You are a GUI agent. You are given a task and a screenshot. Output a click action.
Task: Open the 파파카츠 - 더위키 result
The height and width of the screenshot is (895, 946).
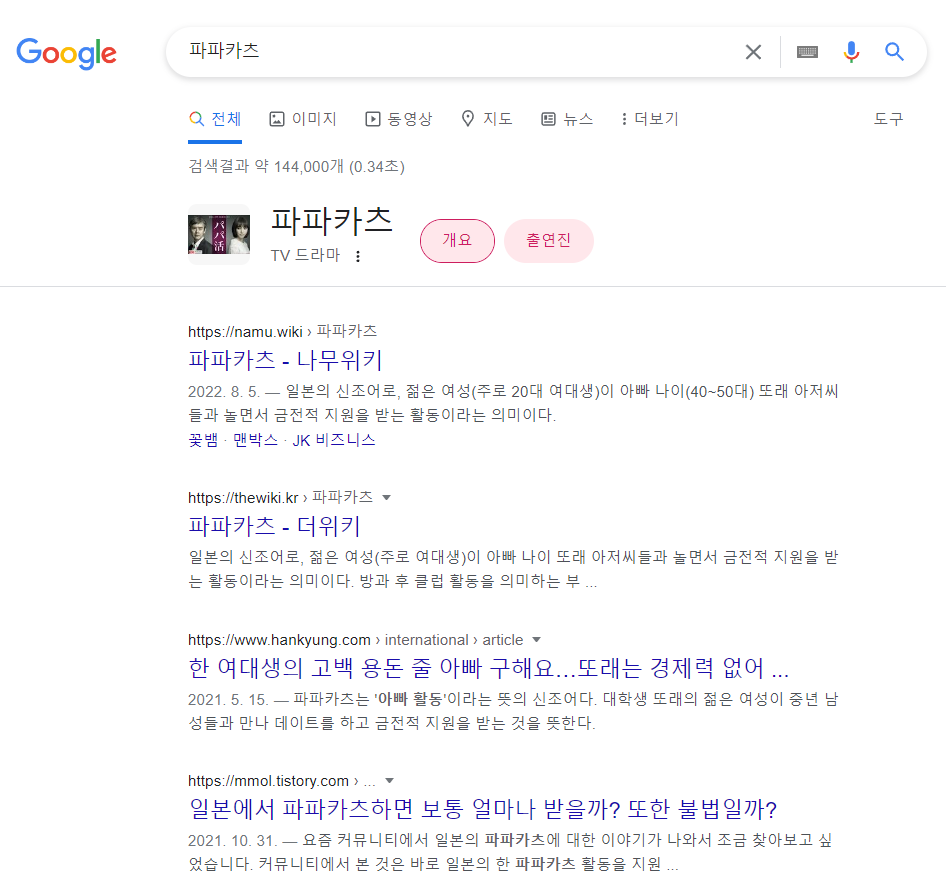point(275,526)
